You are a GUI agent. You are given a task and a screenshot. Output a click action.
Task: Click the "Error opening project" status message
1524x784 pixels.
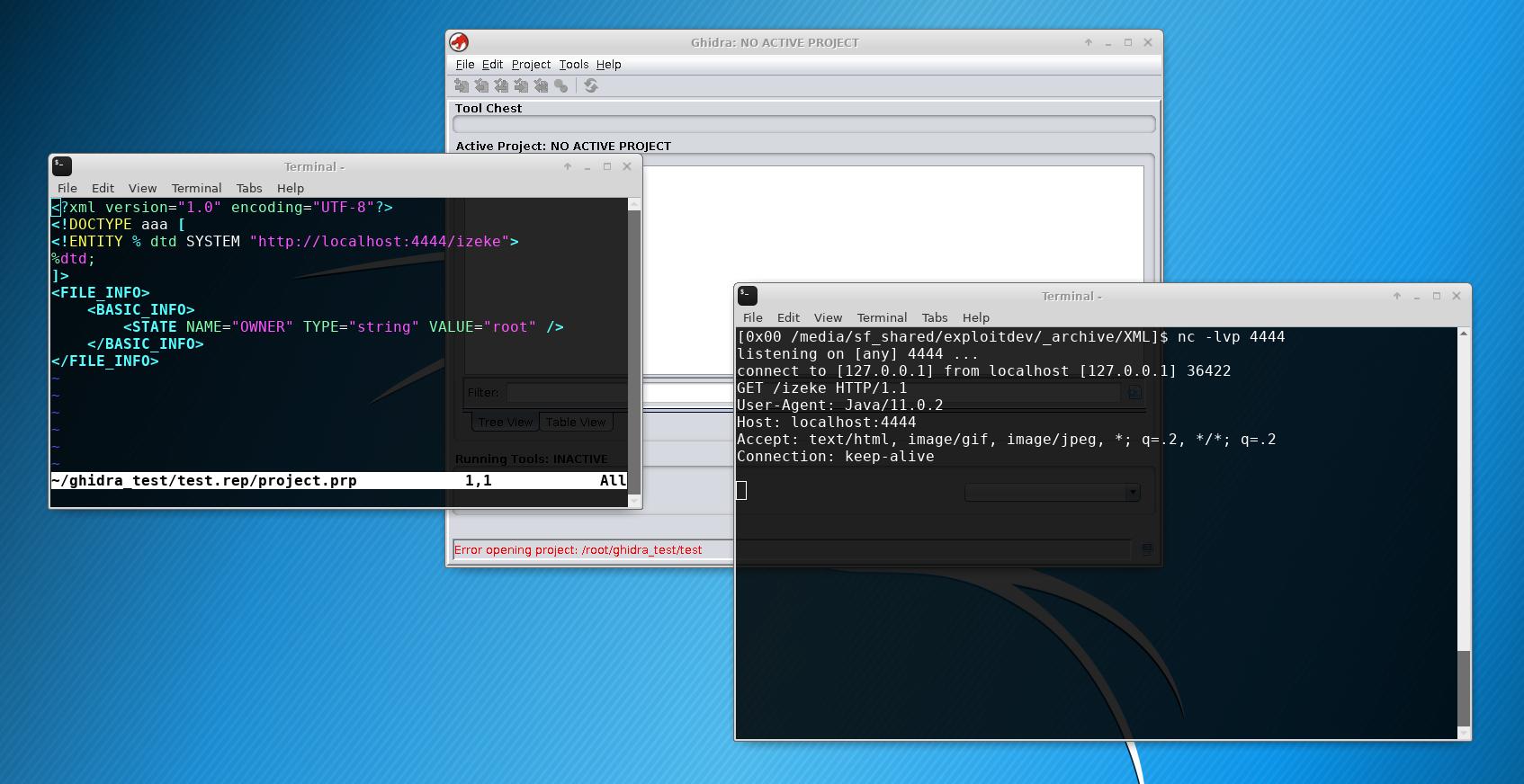[578, 549]
